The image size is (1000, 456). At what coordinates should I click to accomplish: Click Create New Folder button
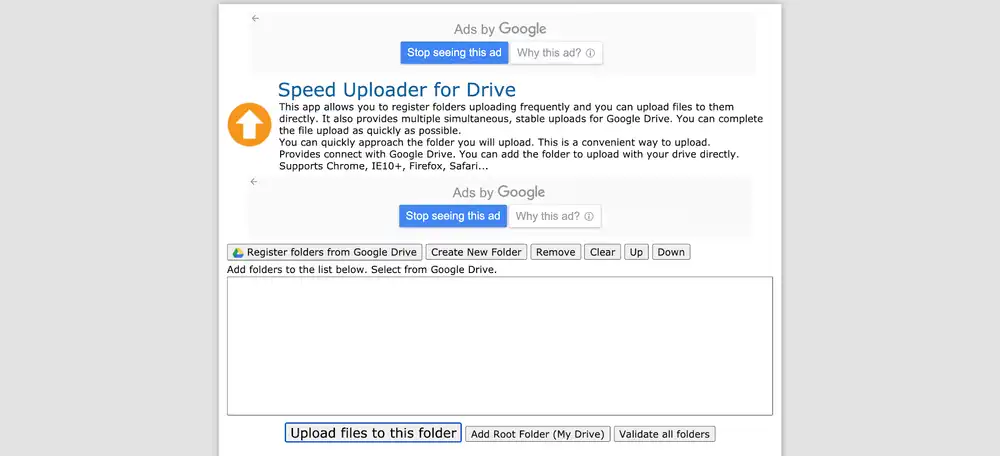476,252
